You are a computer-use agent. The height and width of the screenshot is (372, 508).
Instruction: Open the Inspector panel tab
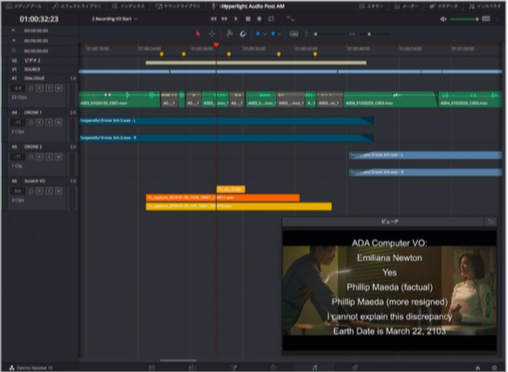point(484,6)
